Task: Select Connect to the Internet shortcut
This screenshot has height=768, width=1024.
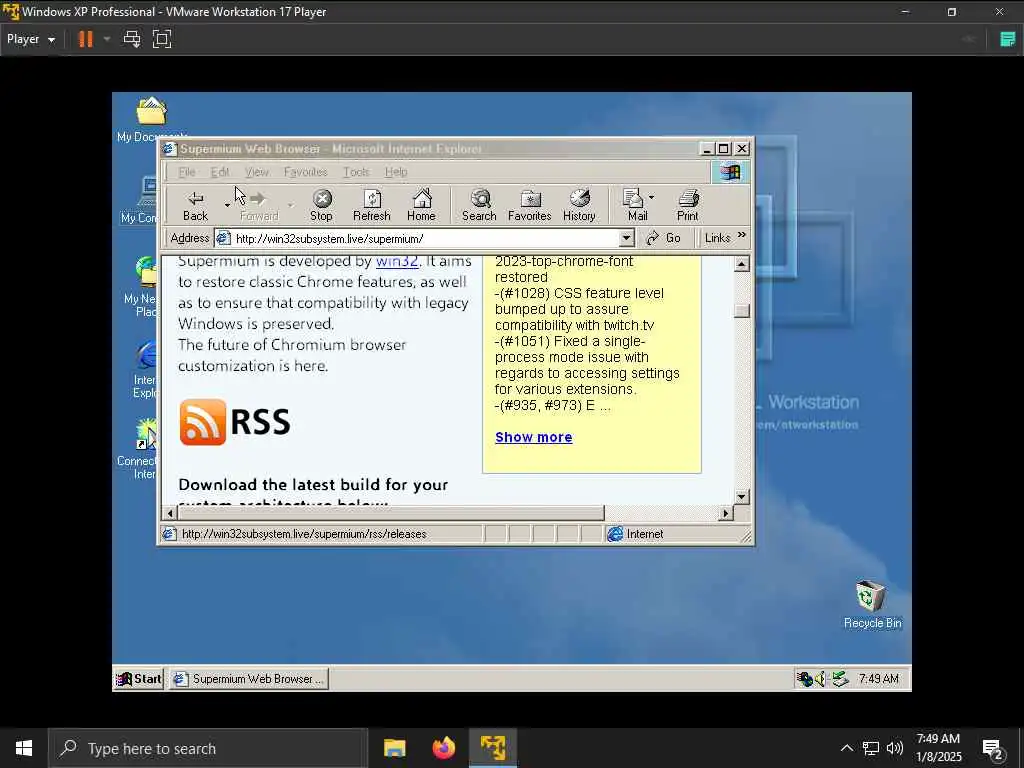Action: (x=138, y=449)
